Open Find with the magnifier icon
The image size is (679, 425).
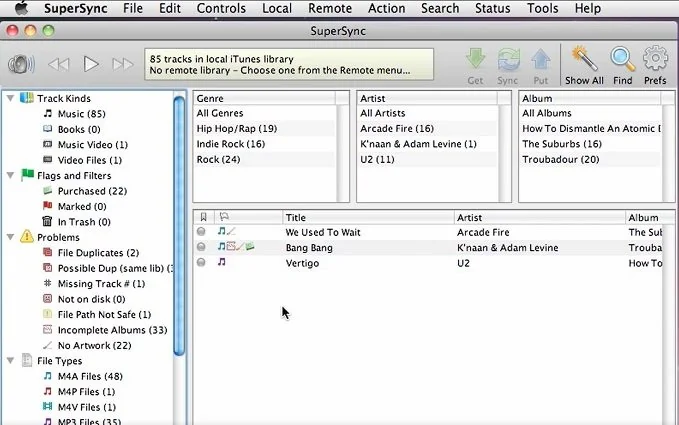623,58
